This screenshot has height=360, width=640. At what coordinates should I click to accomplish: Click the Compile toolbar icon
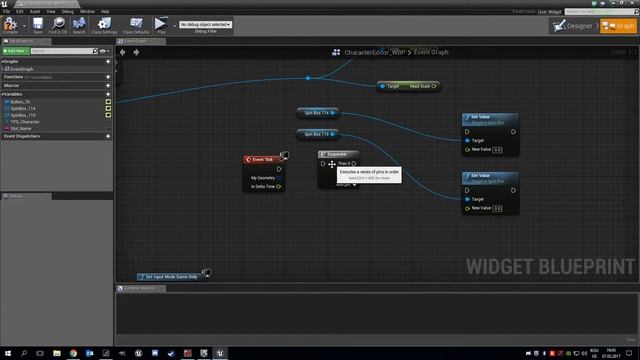pos(10,25)
